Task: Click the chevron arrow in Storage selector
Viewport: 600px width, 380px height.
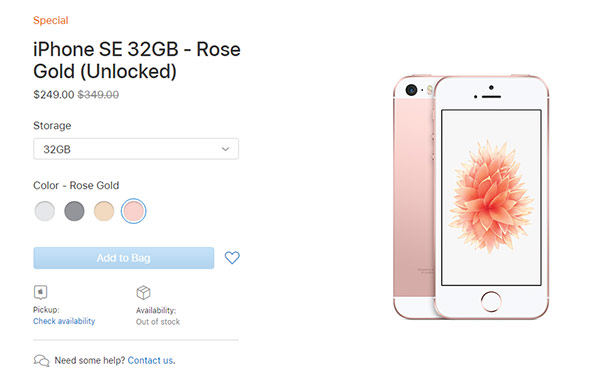Action: 225,149
